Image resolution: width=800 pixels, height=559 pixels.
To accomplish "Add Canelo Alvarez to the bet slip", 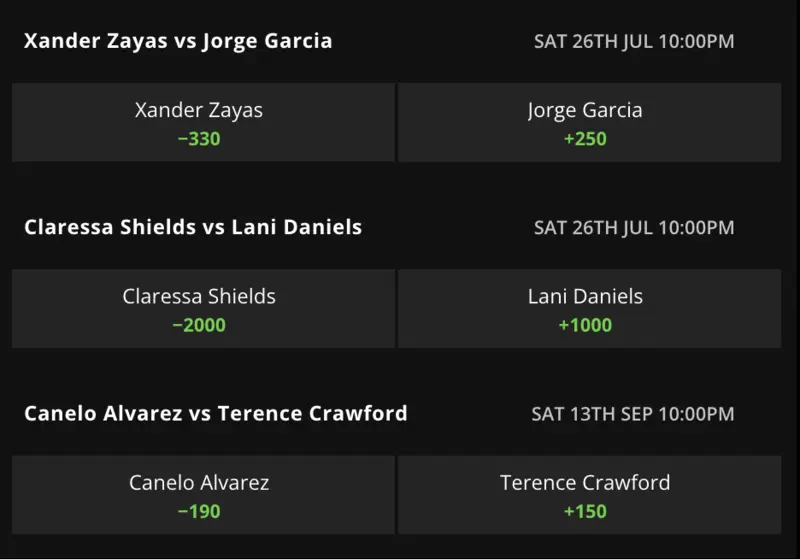I will [x=199, y=495].
